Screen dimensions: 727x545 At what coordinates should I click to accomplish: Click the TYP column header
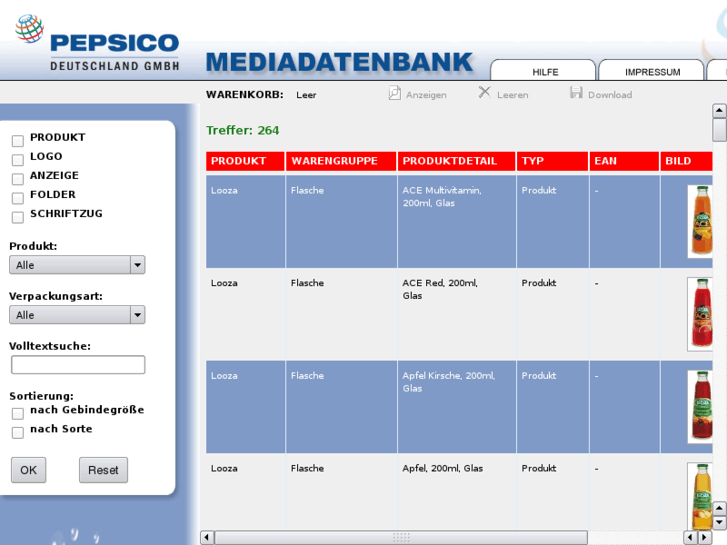tap(553, 161)
